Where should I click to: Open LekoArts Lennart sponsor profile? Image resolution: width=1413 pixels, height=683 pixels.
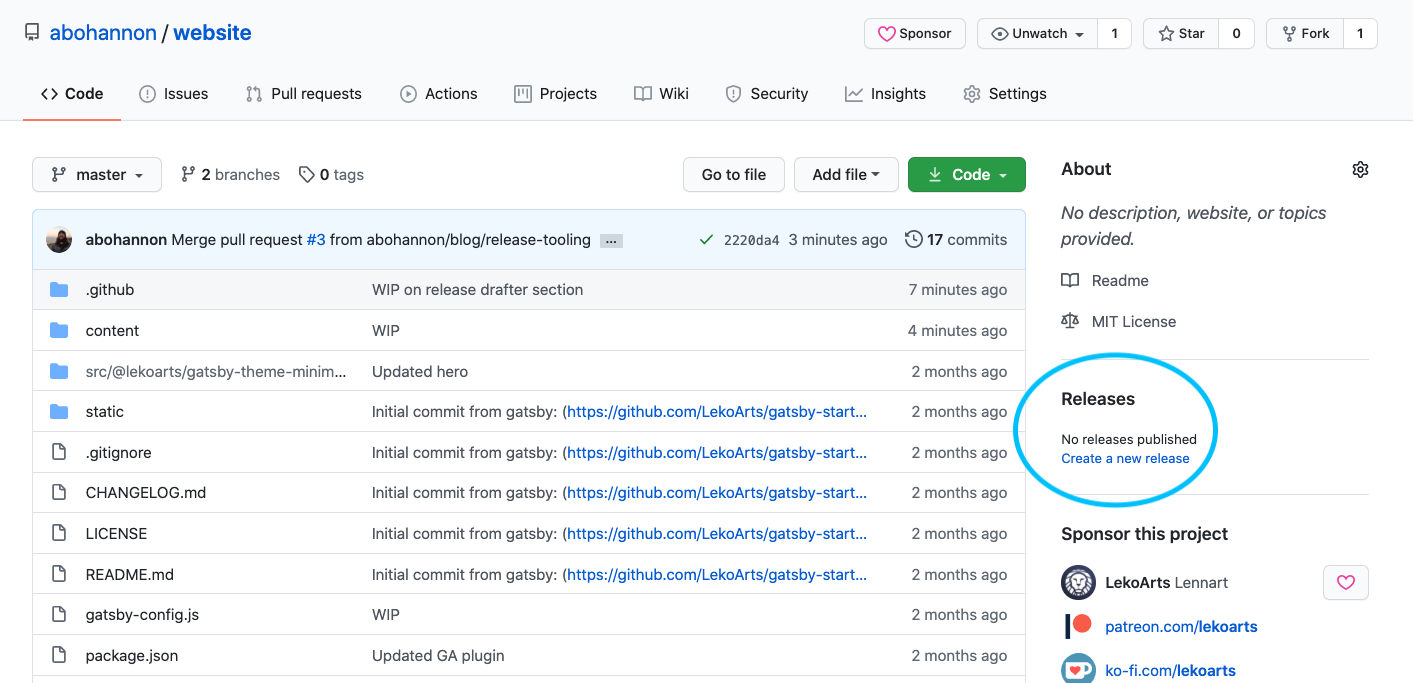tap(1166, 582)
